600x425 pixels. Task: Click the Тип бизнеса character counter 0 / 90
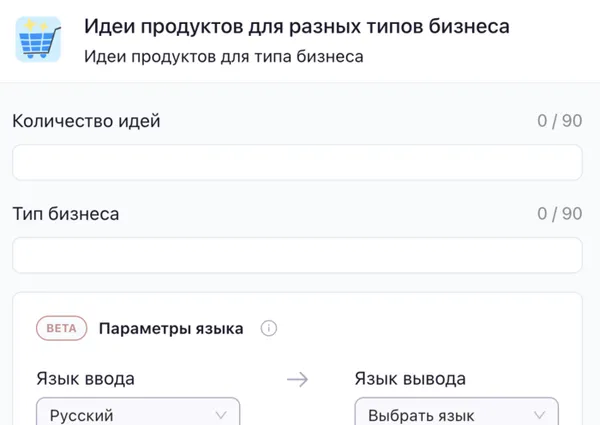click(x=559, y=214)
